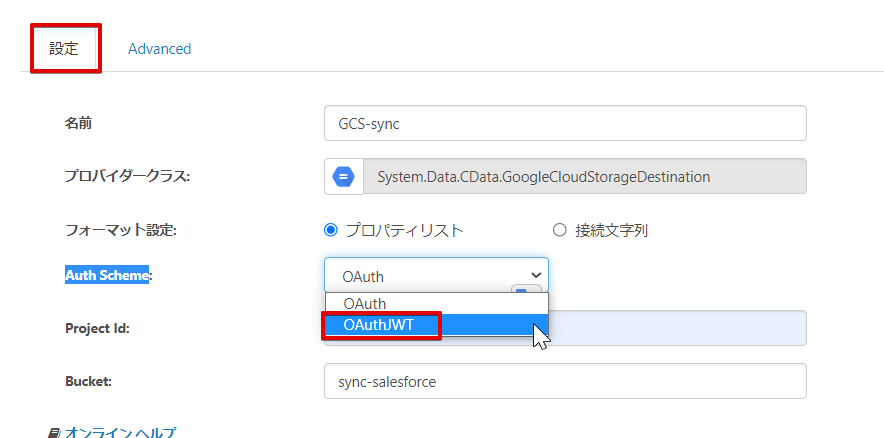Image resolution: width=884 pixels, height=438 pixels.
Task: Click the Auth Scheme dropdown chevron arrow
Action: coord(536,275)
